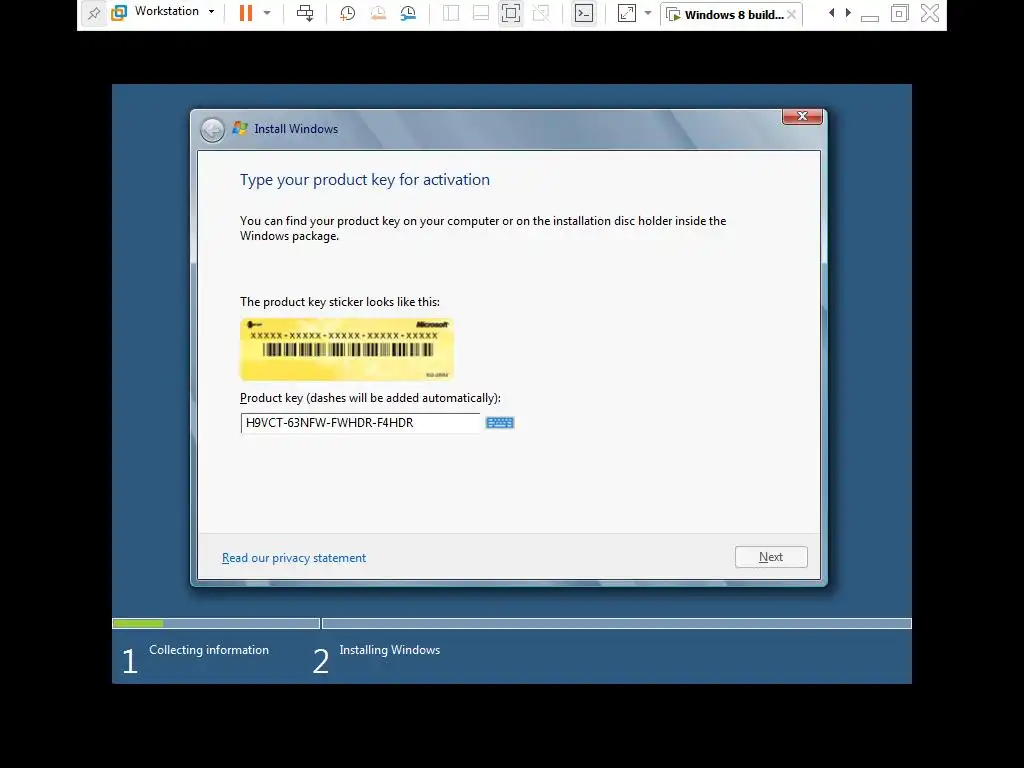The image size is (1024, 768).
Task: Send Ctrl+Alt+Del to the guest
Action: tap(305, 12)
